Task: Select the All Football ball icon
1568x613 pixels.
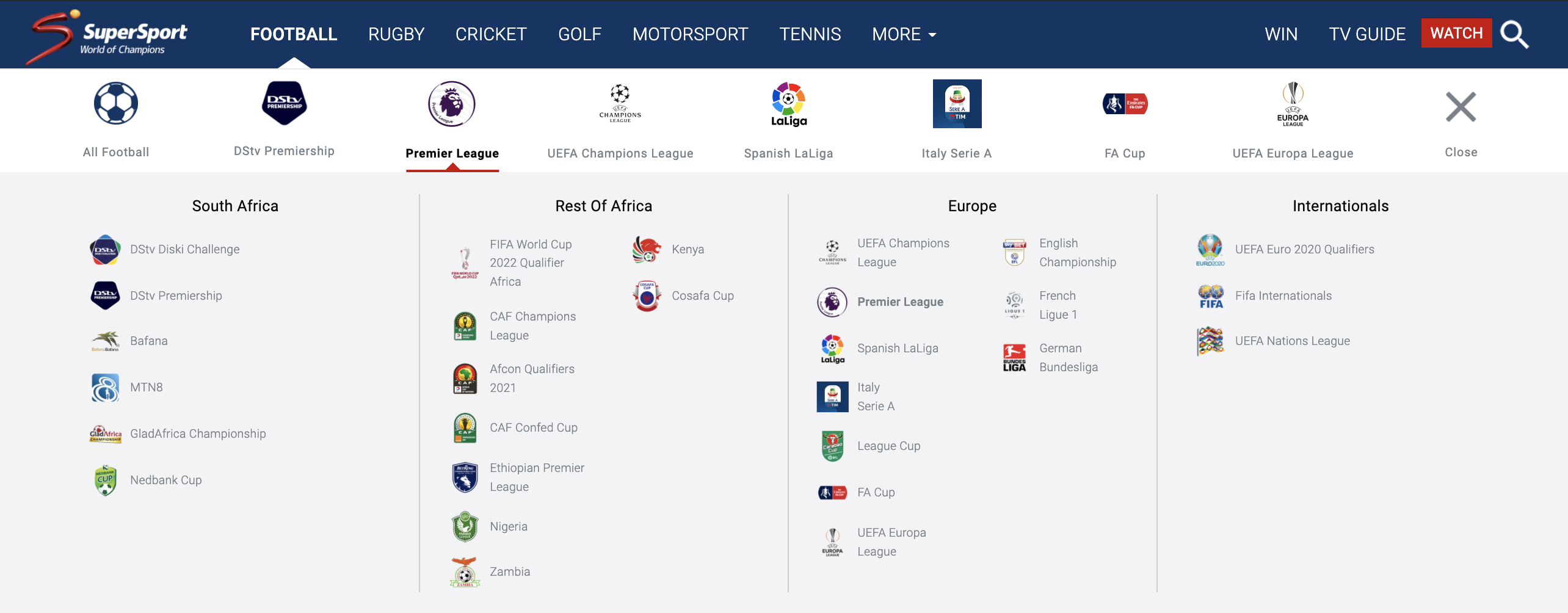Action: point(116,103)
